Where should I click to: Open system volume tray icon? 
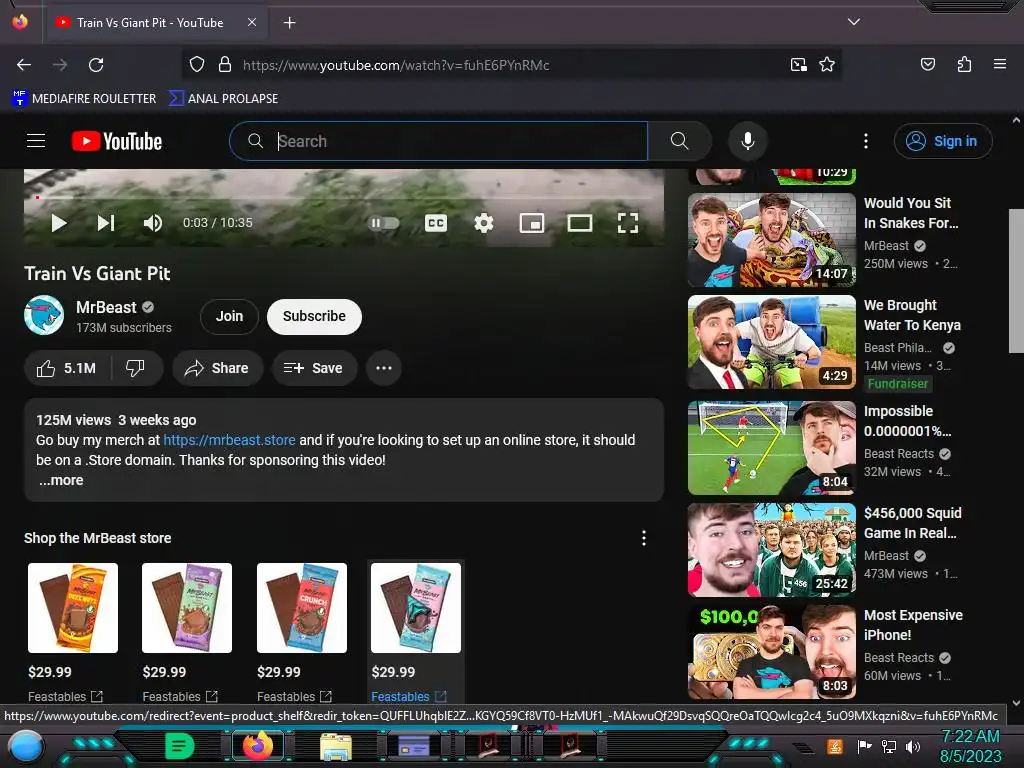click(912, 746)
